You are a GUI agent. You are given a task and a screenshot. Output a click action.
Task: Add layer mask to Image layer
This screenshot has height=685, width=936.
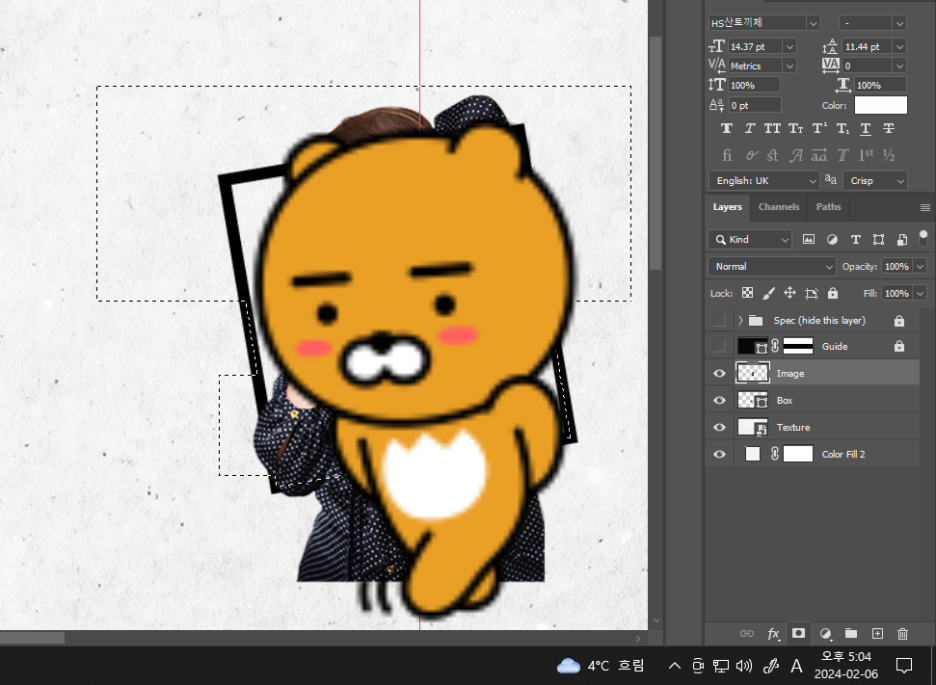[798, 634]
